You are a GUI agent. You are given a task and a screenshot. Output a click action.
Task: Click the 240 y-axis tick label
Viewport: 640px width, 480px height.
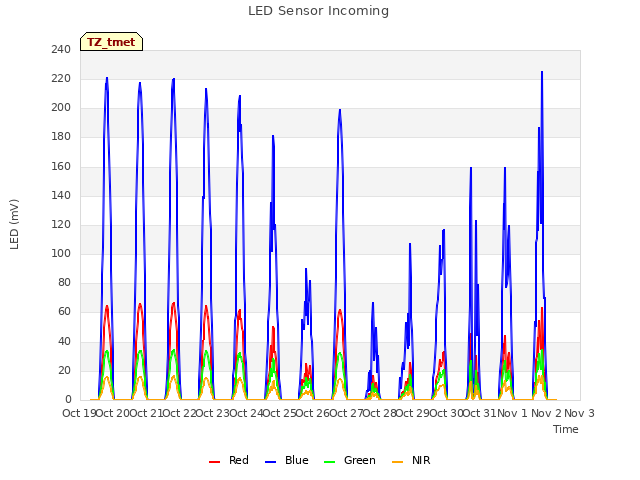point(61,49)
